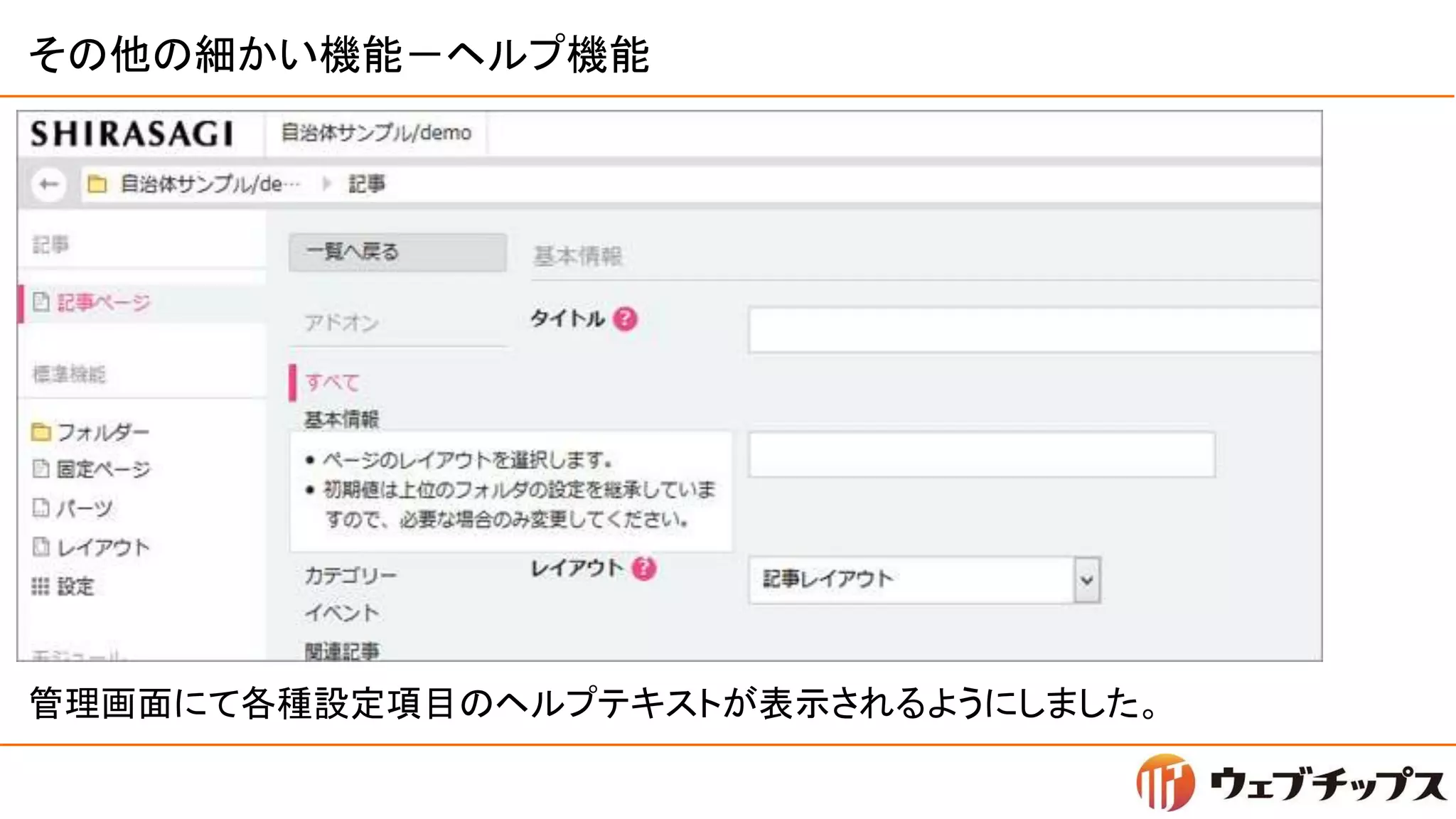Click the yellow folder icon in breadcrumb
Viewport: 1456px width, 819px height.
97,185
